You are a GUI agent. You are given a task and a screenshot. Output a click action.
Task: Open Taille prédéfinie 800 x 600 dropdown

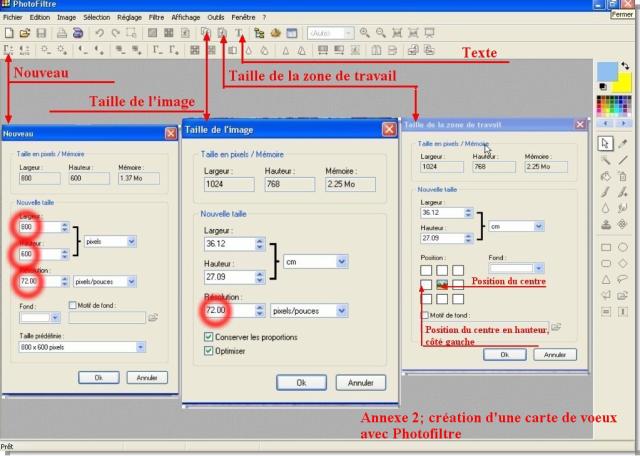coord(140,347)
